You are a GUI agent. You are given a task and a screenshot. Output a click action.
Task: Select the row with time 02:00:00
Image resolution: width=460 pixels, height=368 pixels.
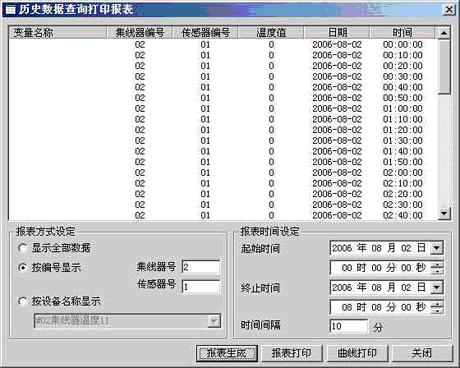pos(223,173)
